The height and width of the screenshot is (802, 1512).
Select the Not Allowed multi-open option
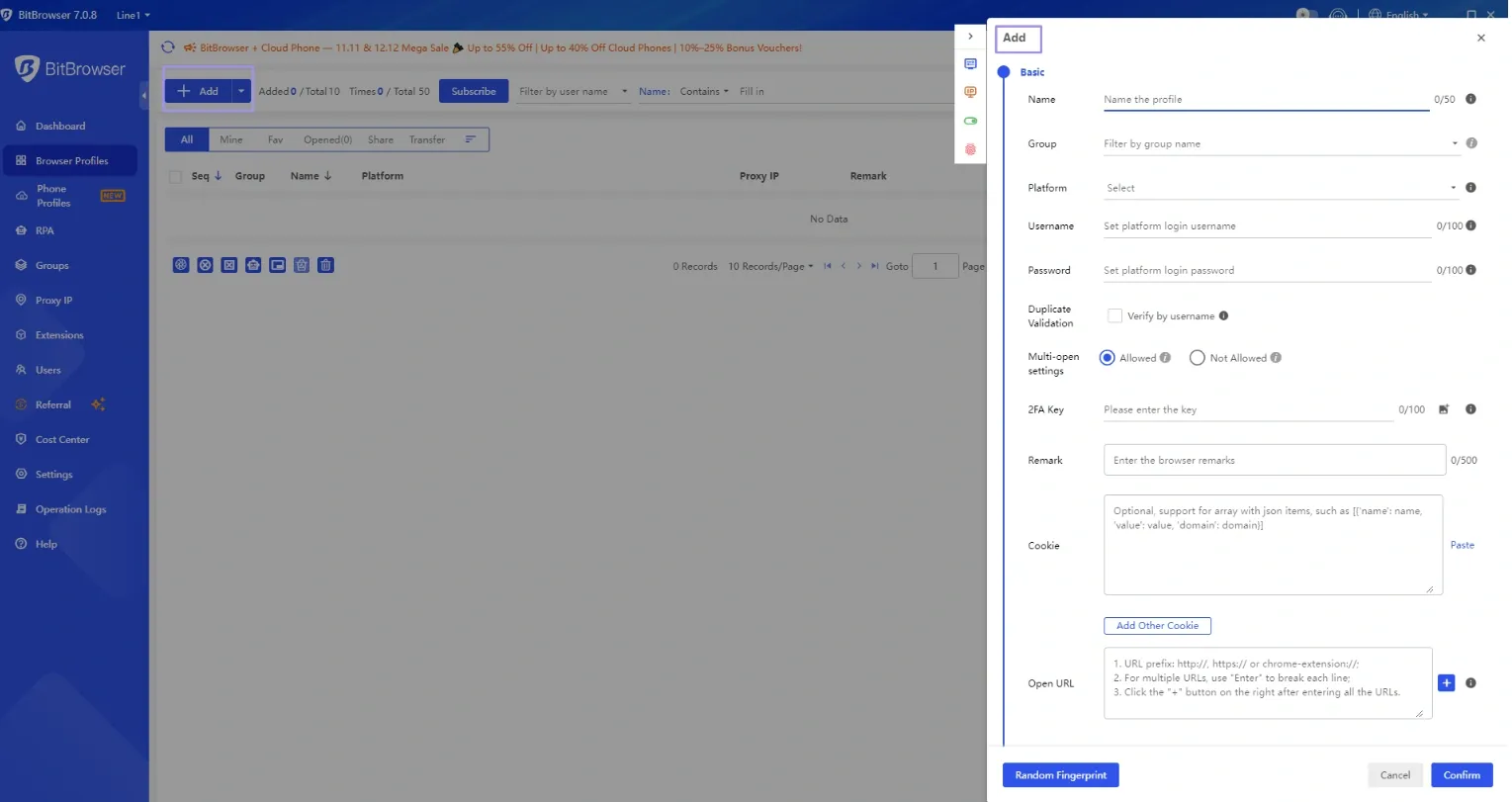click(x=1198, y=358)
